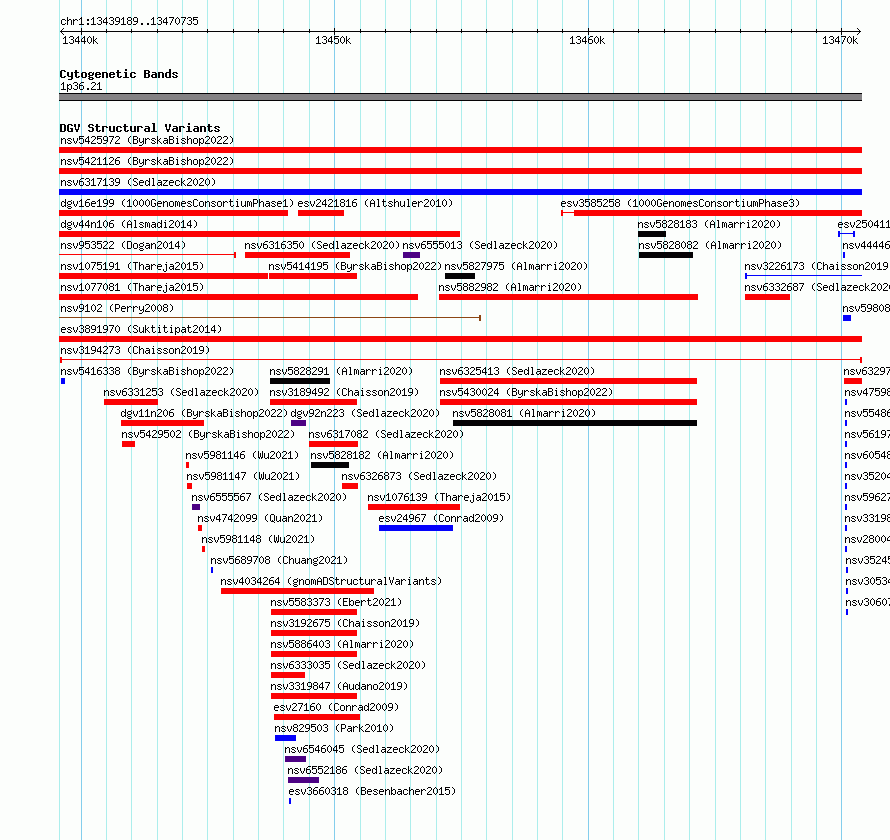
Task: Select esv3585258 (1000GenomesConsortiumPhase3) label
Action: point(680,203)
